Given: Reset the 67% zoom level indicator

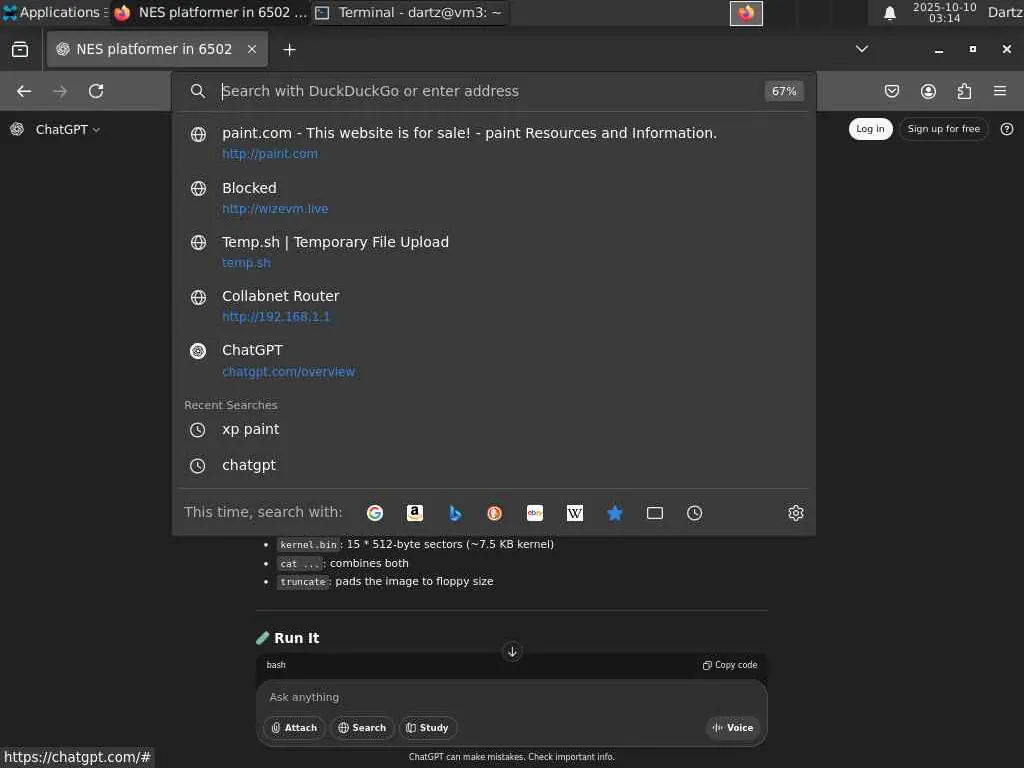Looking at the screenshot, I should pyautogui.click(x=784, y=91).
